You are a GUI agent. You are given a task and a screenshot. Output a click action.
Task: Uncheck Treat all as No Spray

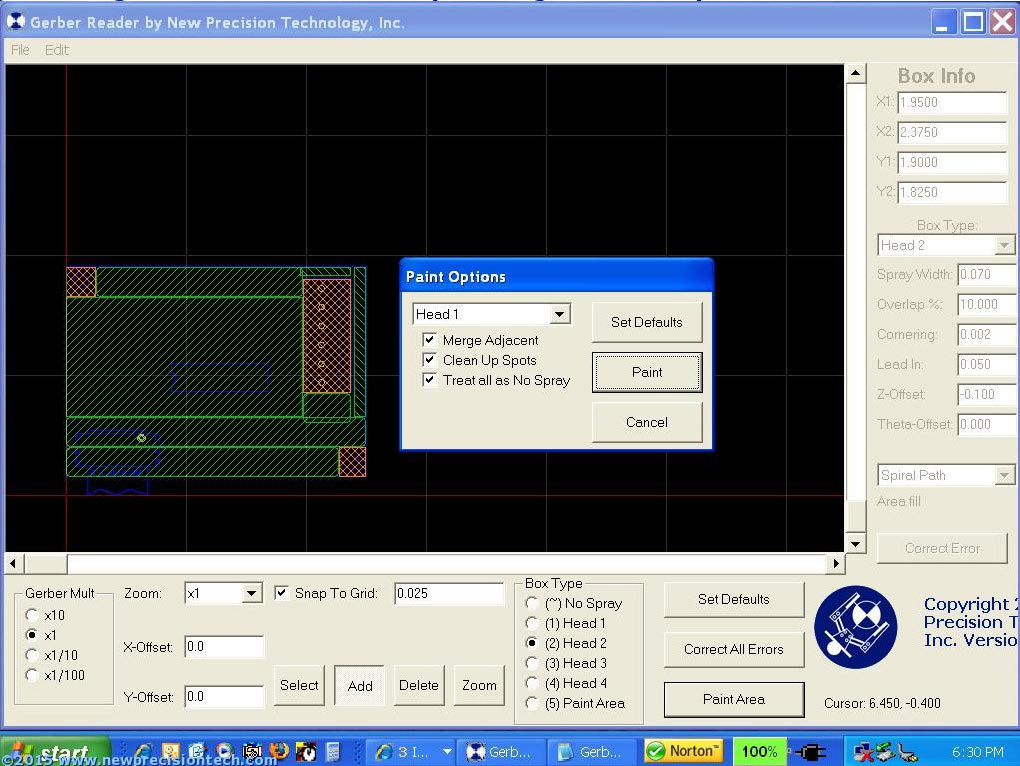[429, 380]
